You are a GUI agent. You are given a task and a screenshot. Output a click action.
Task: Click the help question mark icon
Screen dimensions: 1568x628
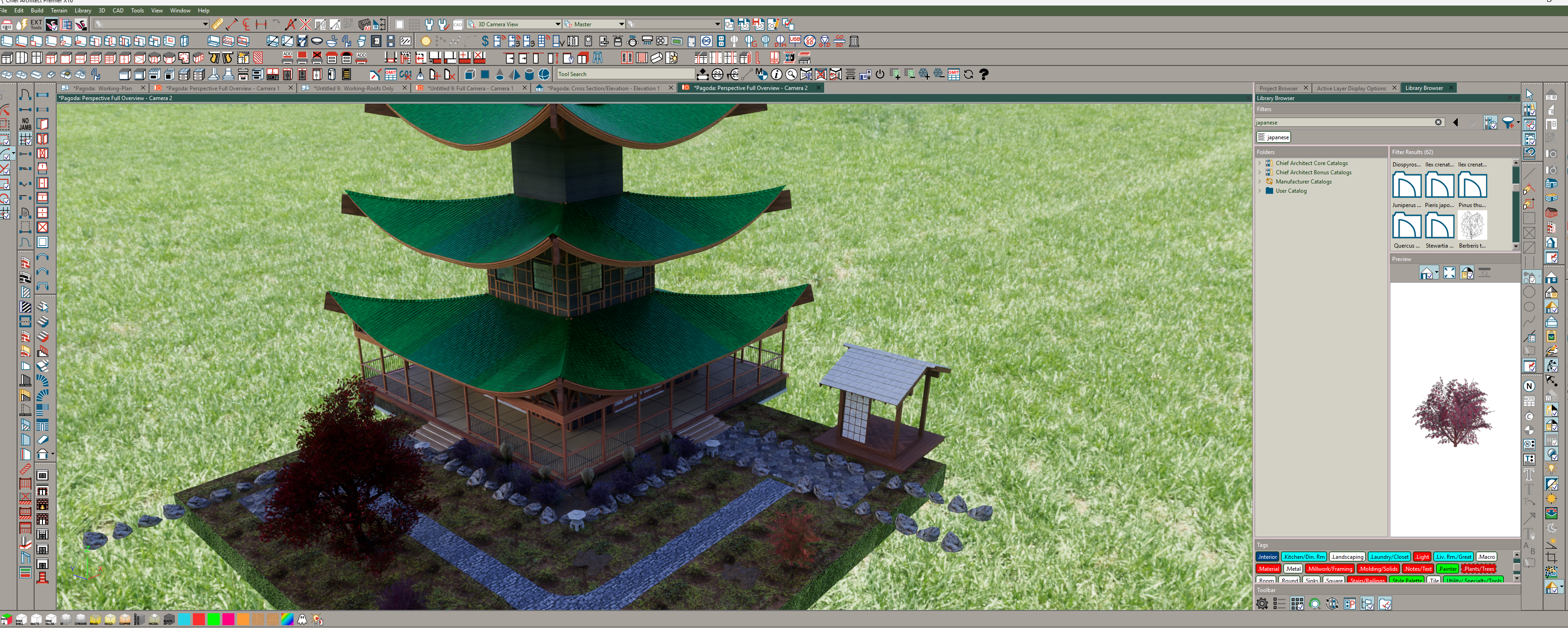tap(984, 74)
